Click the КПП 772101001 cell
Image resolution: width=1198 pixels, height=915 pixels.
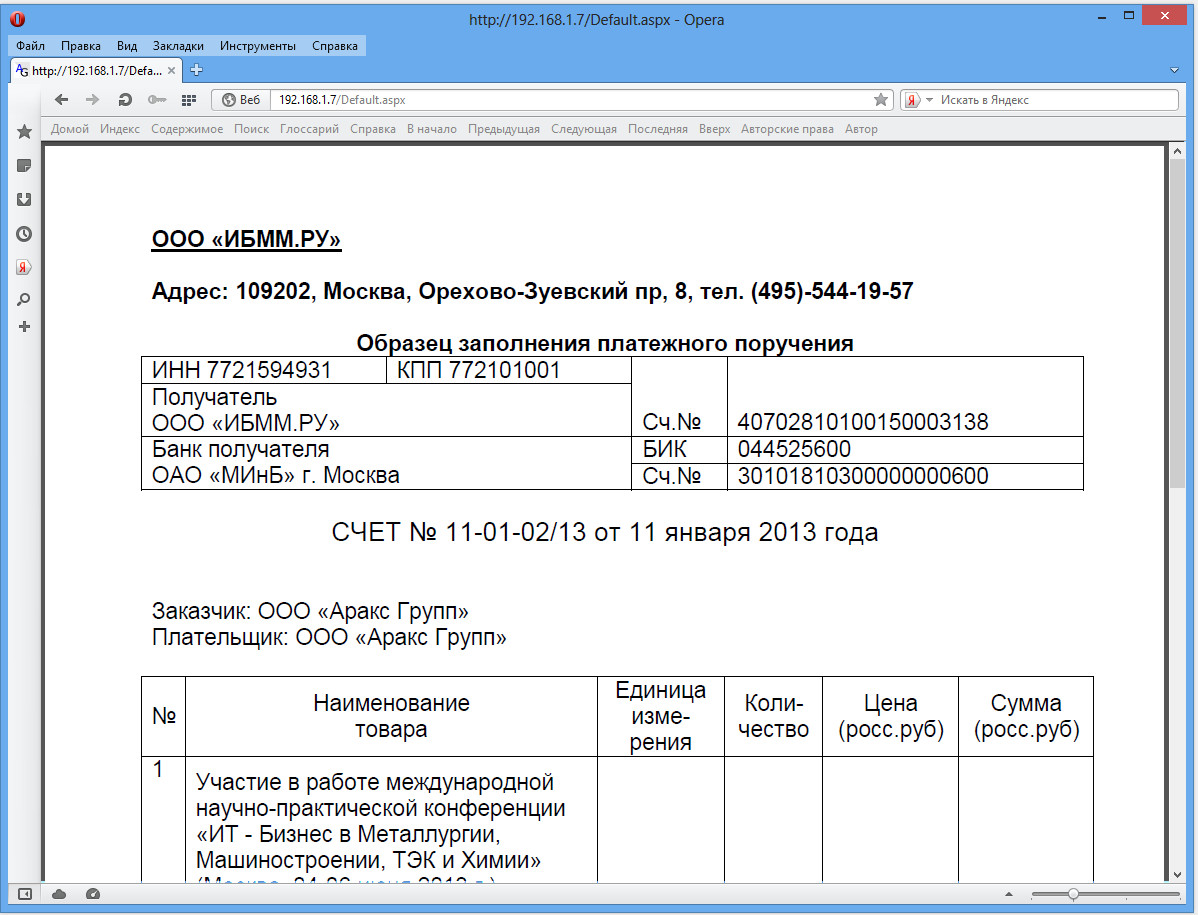[x=509, y=370]
